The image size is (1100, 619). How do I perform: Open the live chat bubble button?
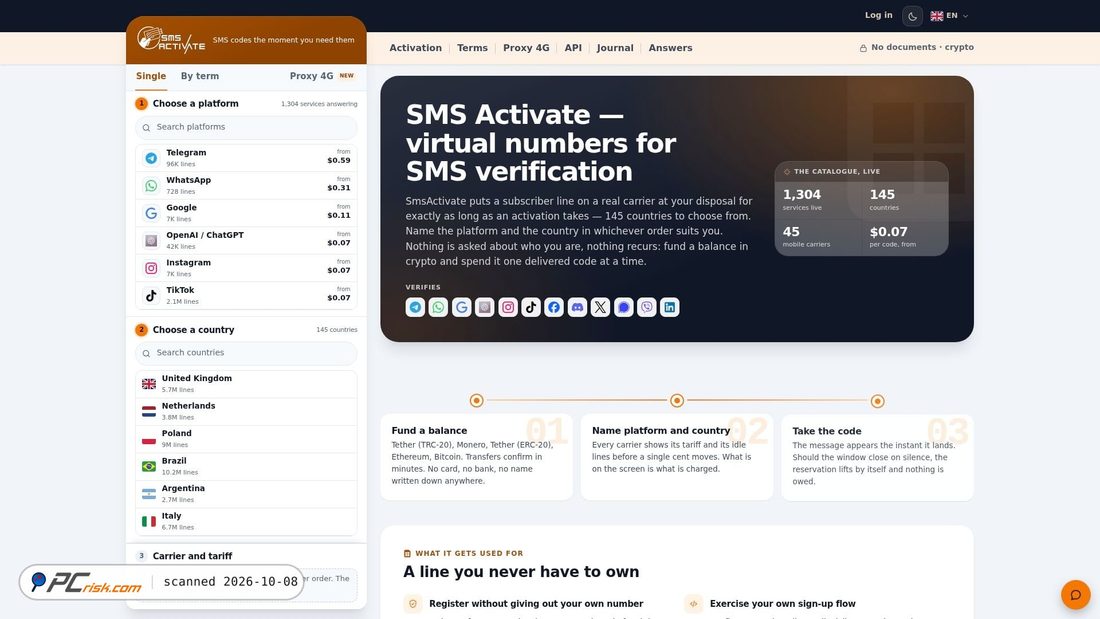[1075, 595]
